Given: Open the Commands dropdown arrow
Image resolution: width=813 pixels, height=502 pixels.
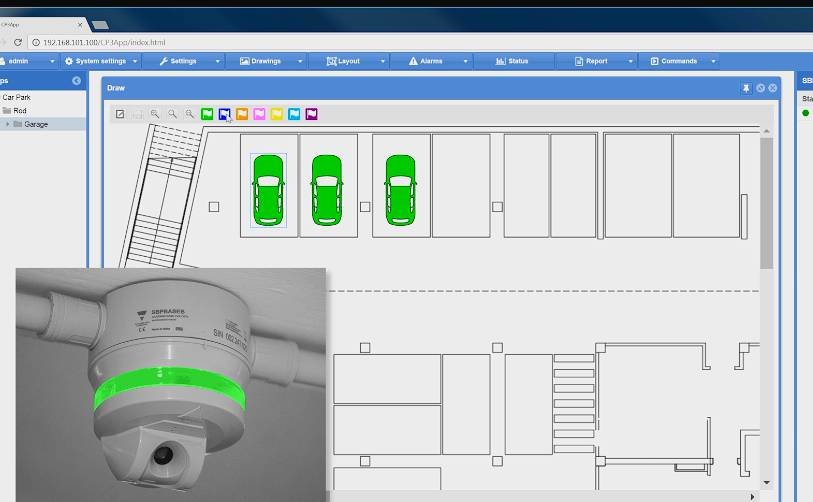Looking at the screenshot, I should coord(713,61).
